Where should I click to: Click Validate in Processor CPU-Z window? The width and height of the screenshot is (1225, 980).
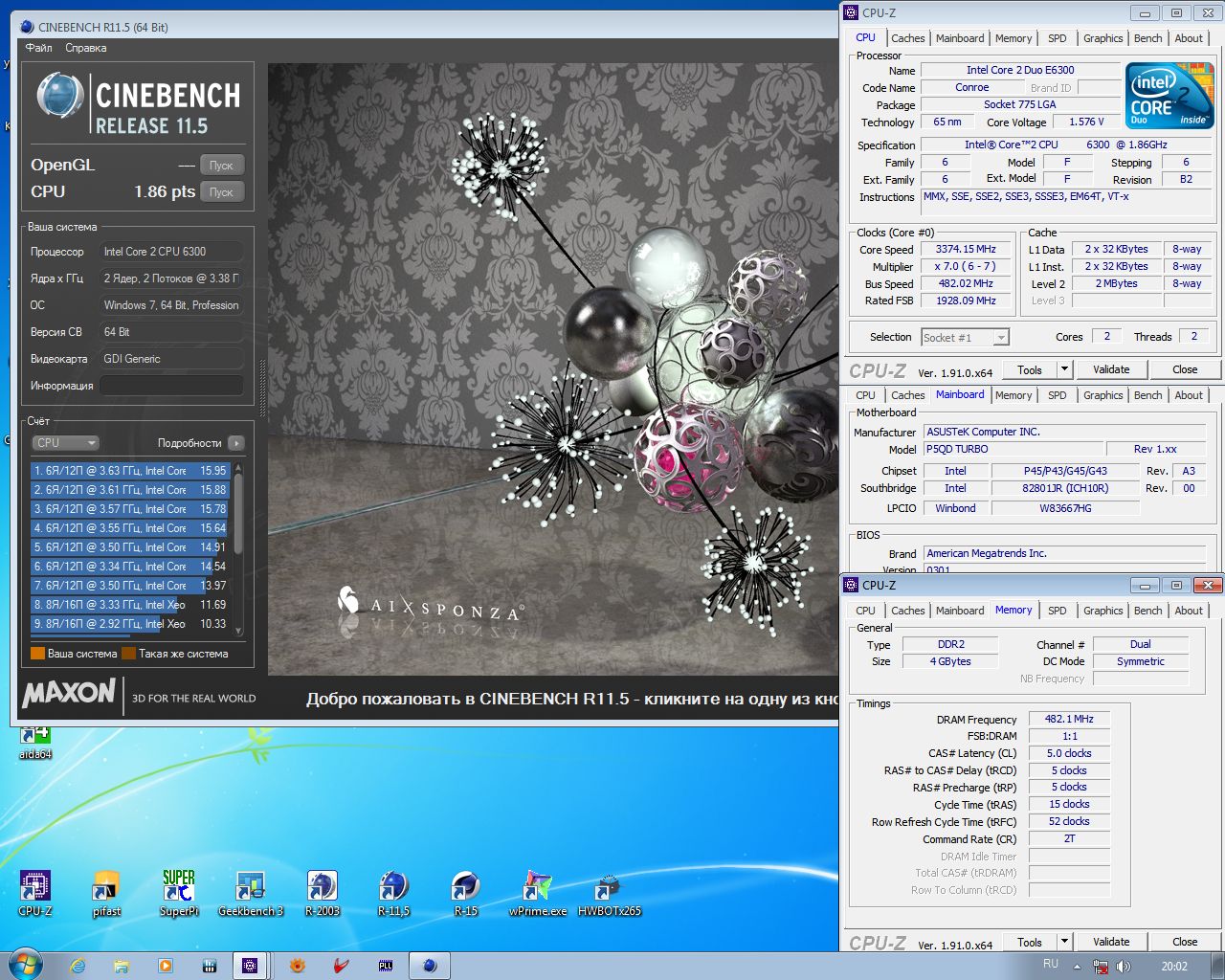point(1111,369)
